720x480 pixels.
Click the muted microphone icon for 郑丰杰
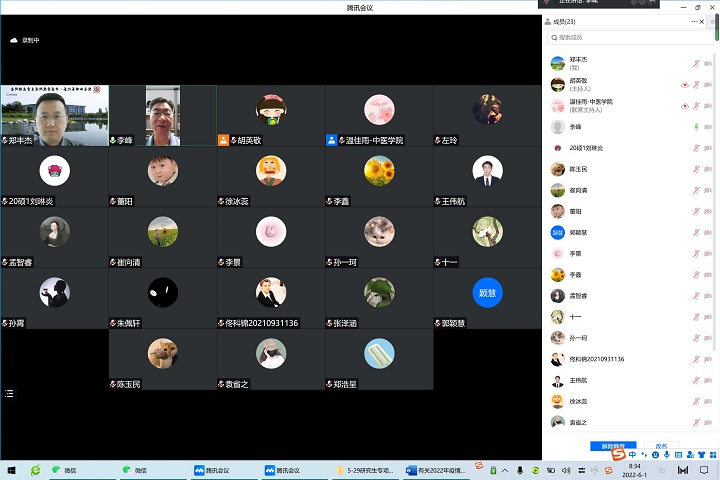coord(696,63)
